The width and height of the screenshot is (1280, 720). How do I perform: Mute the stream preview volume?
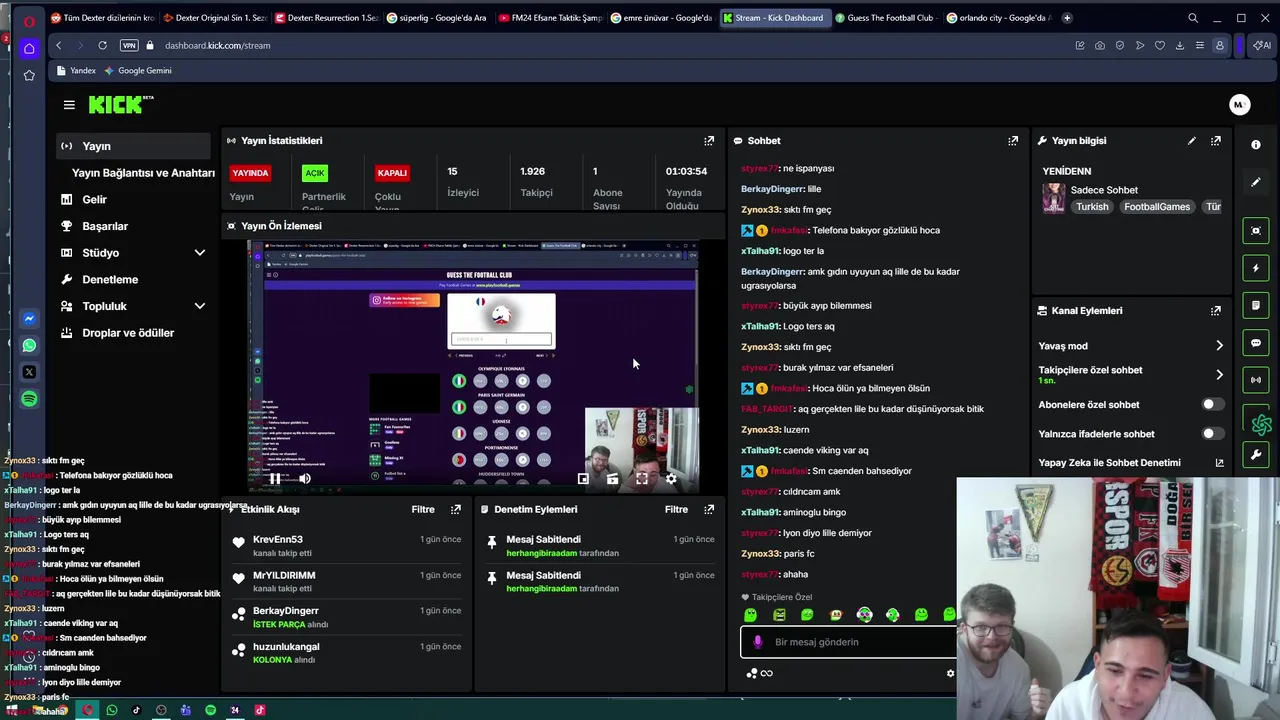(305, 479)
